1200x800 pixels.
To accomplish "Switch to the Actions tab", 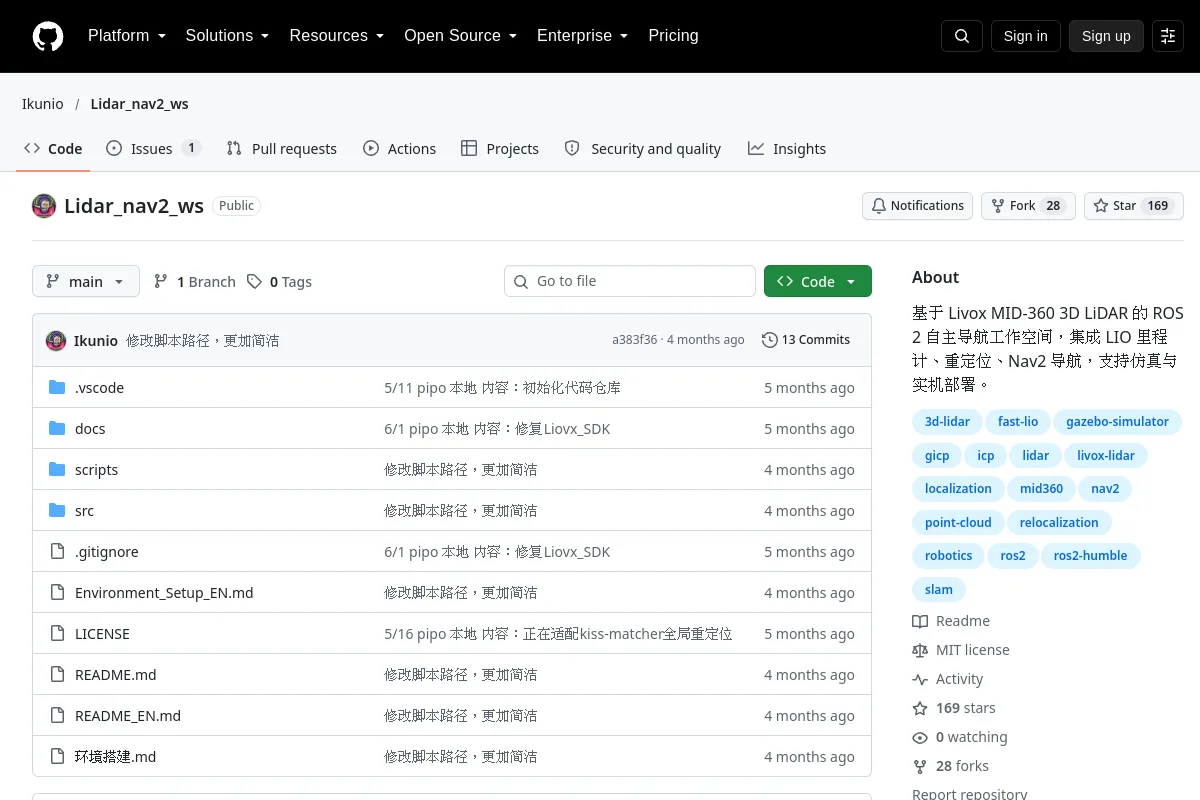I will click(x=399, y=148).
